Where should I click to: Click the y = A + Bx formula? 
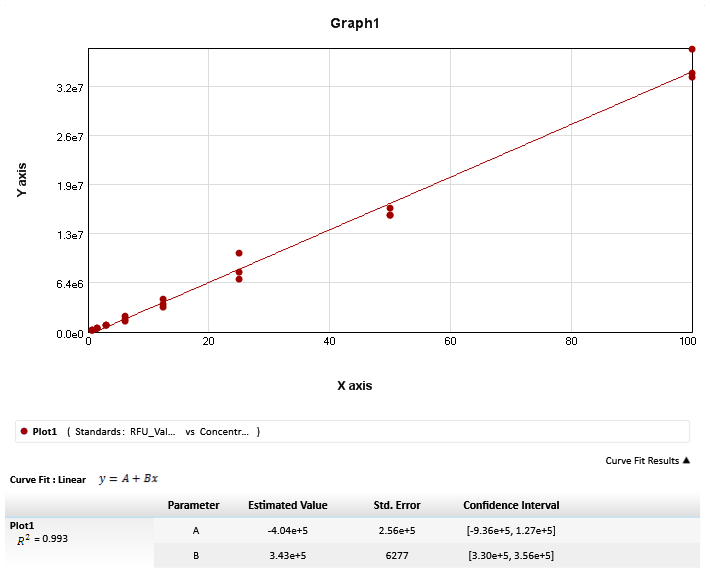tap(128, 479)
